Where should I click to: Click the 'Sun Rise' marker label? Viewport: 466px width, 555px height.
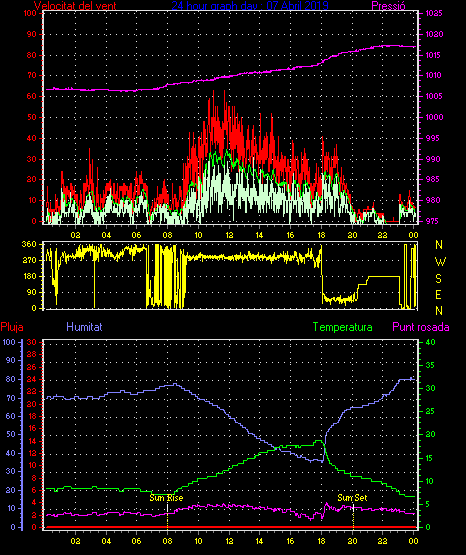(x=166, y=498)
